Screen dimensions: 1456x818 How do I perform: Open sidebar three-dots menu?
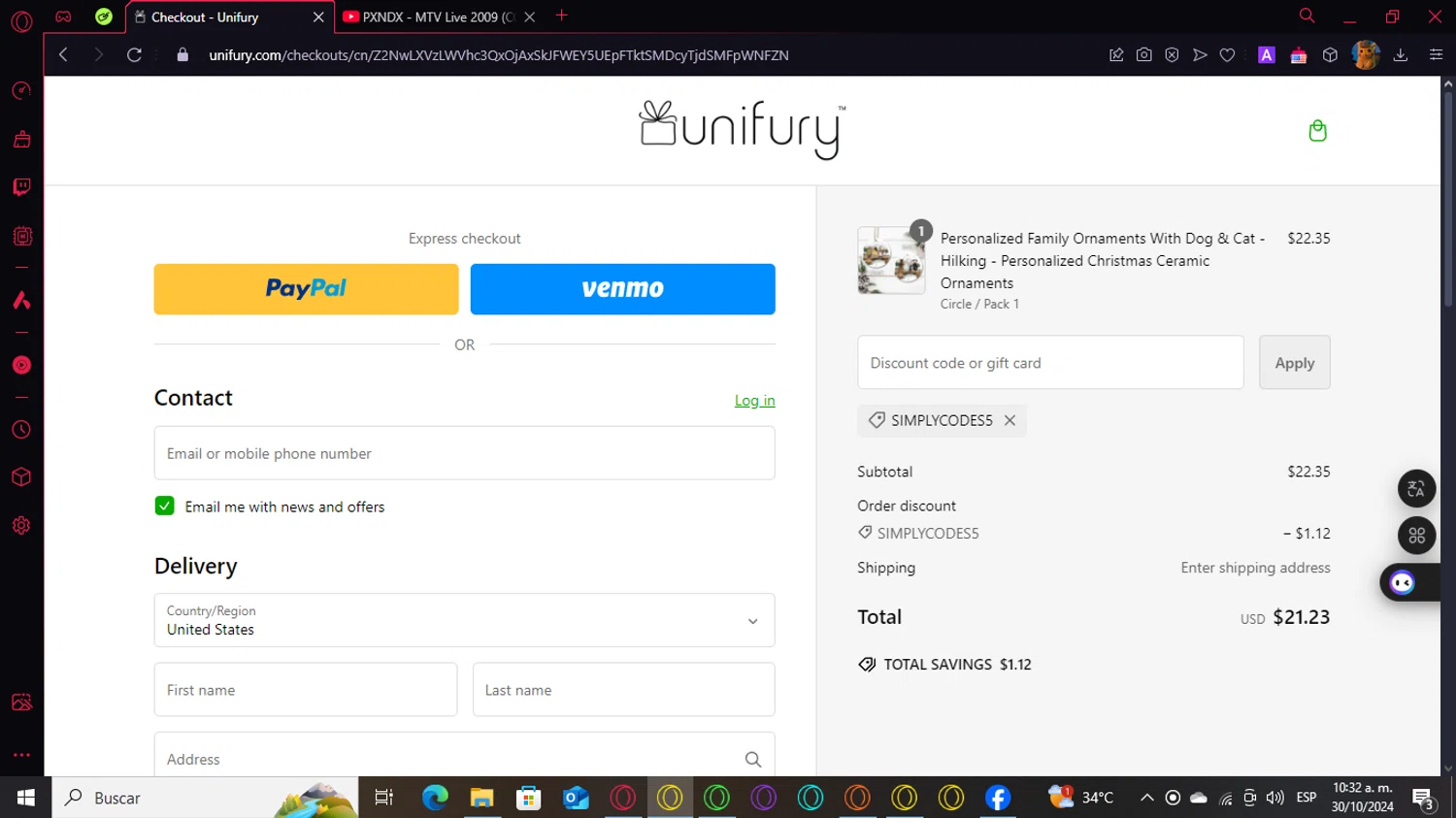pyautogui.click(x=21, y=754)
